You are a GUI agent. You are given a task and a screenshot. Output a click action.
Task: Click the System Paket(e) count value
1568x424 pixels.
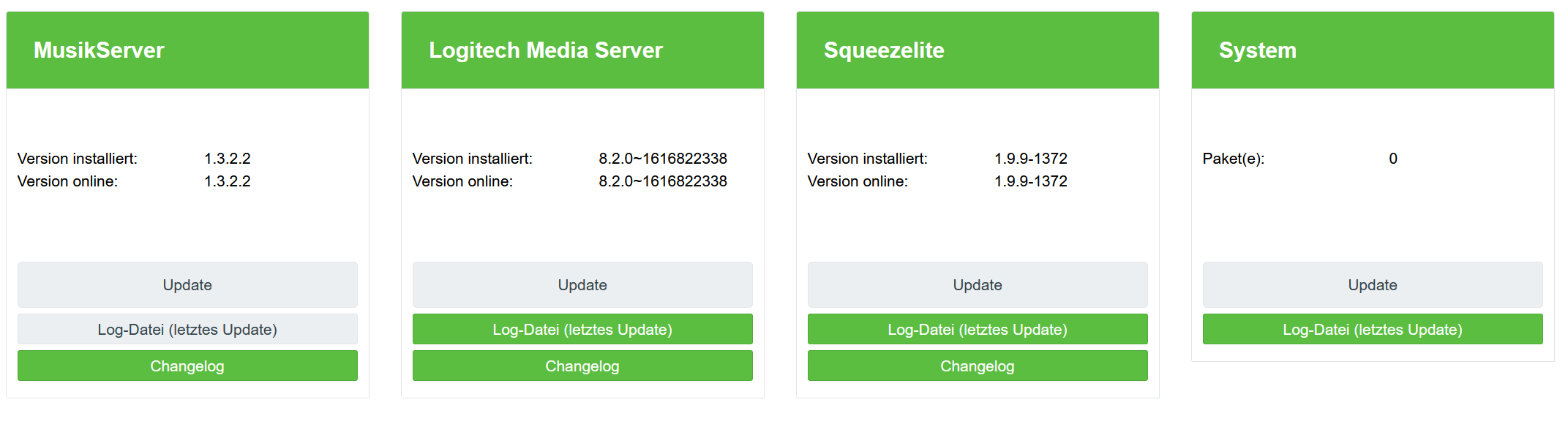1393,159
